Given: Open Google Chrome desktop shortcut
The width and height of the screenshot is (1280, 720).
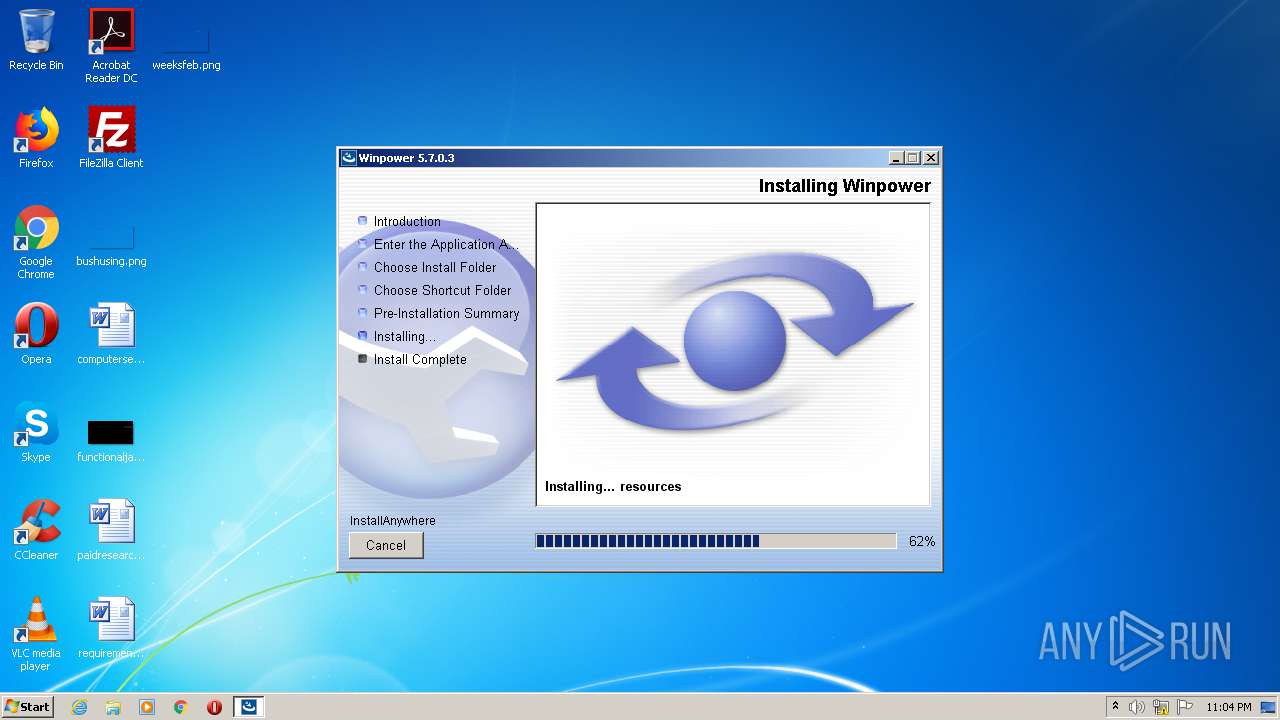Looking at the screenshot, I should [x=36, y=242].
